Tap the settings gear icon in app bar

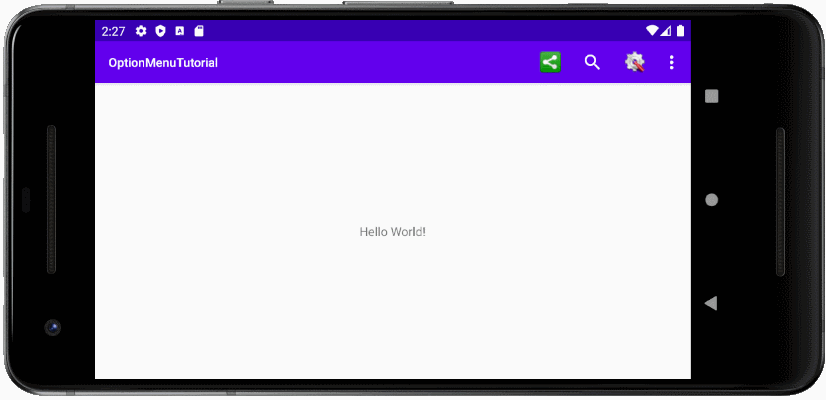[635, 62]
